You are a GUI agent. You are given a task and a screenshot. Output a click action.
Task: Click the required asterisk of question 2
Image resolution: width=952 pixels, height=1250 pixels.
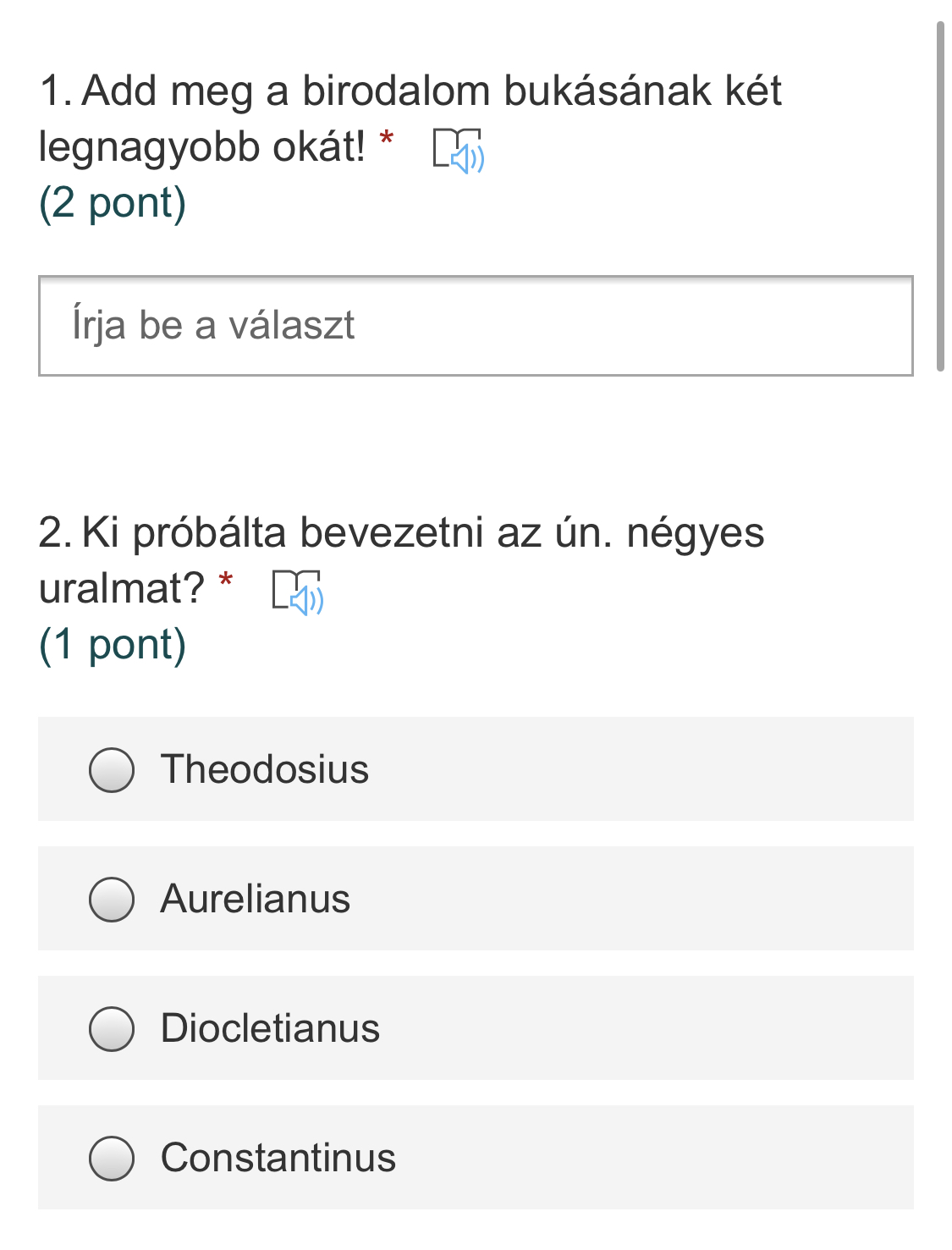coord(226,581)
